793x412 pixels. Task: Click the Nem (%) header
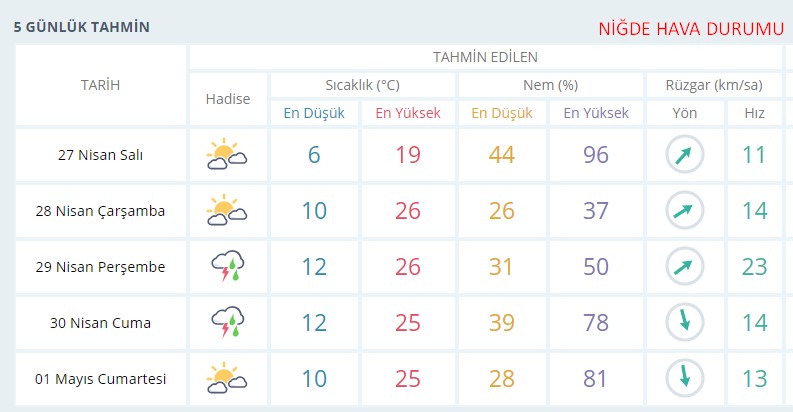pyautogui.click(x=550, y=85)
